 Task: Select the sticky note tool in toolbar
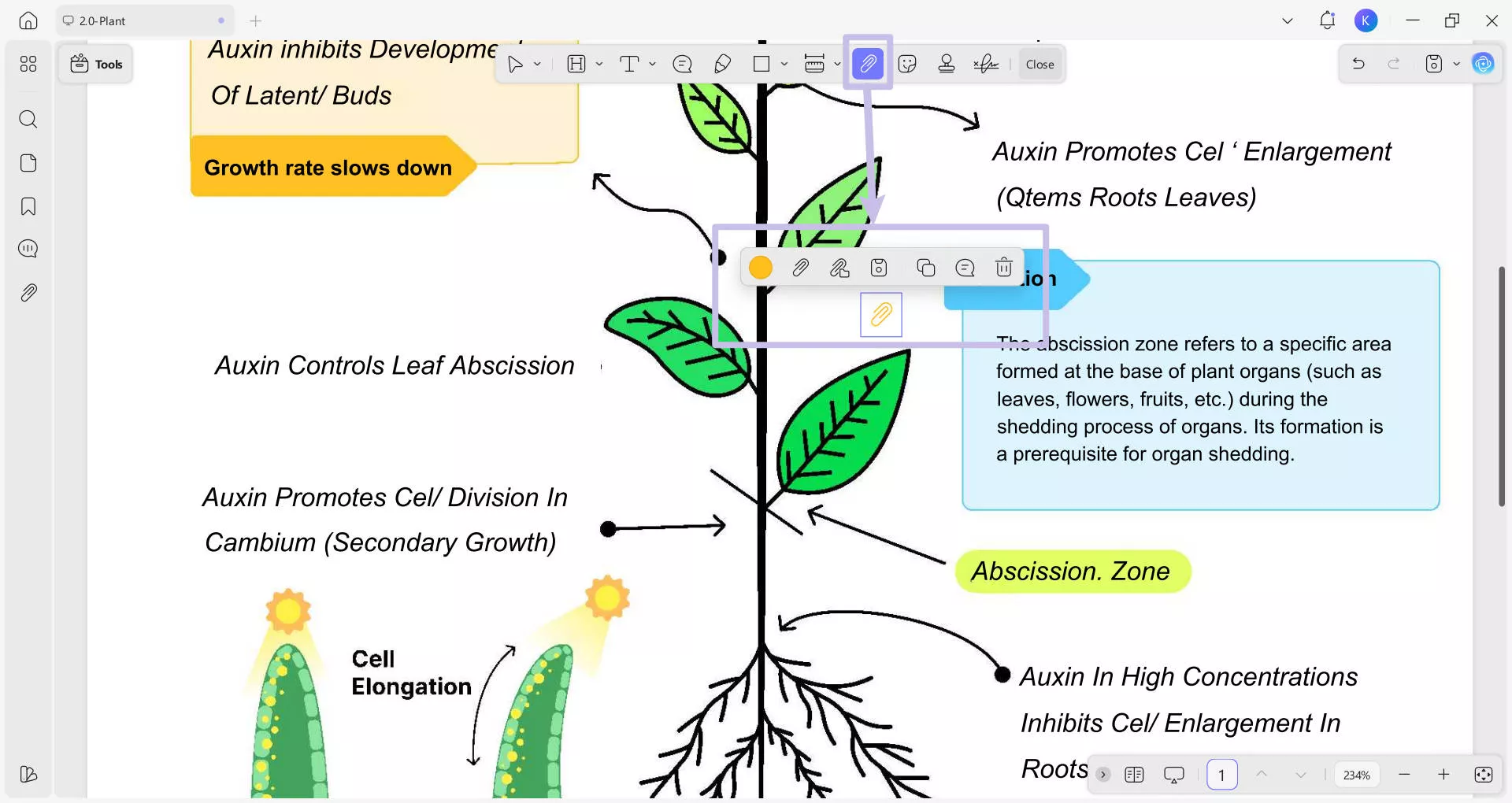(x=683, y=65)
